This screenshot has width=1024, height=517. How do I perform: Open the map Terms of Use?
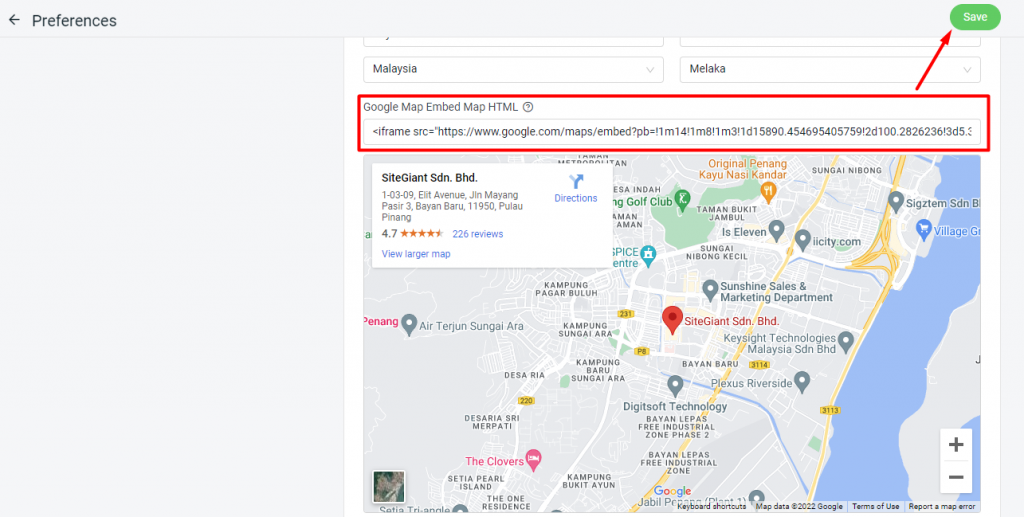tap(875, 507)
